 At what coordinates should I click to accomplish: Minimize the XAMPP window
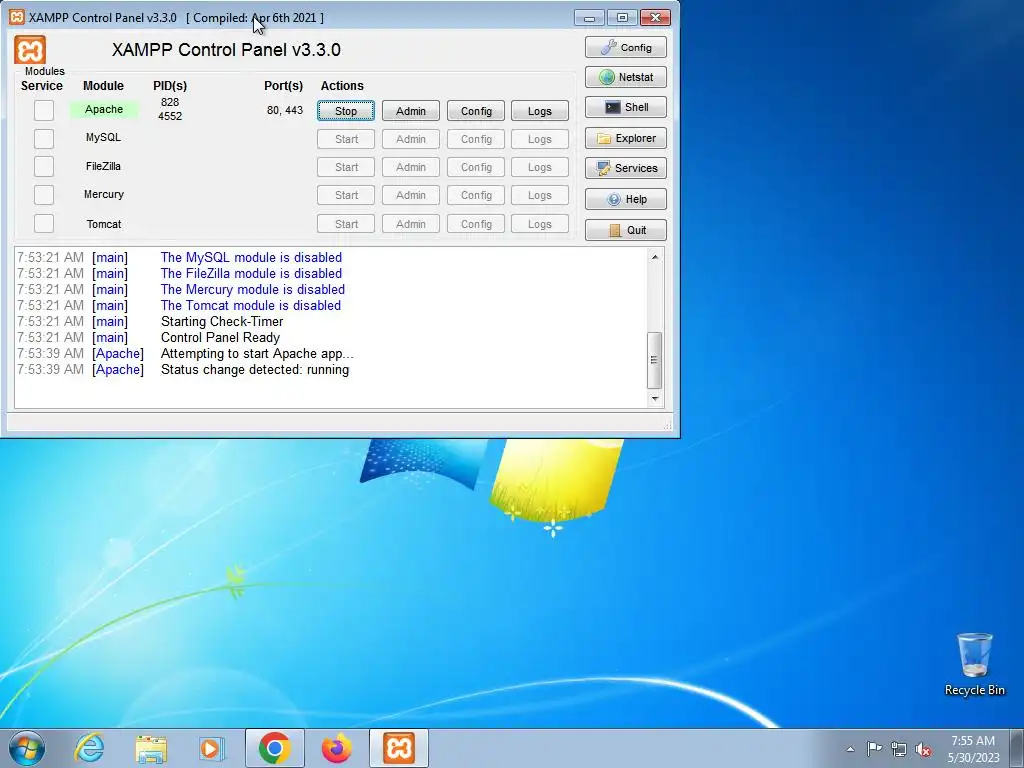pos(589,17)
